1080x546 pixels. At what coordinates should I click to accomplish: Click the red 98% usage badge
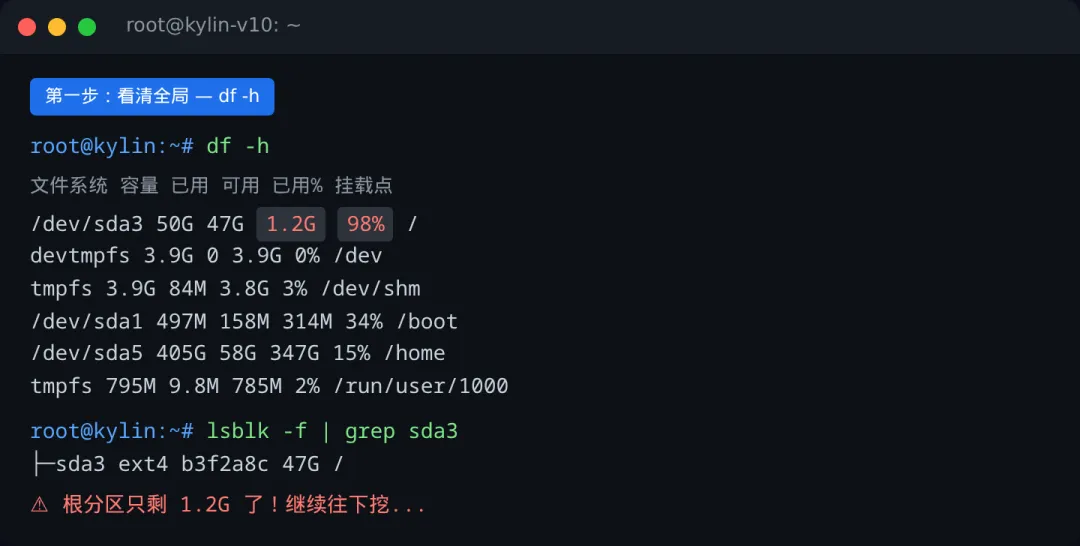coord(365,224)
